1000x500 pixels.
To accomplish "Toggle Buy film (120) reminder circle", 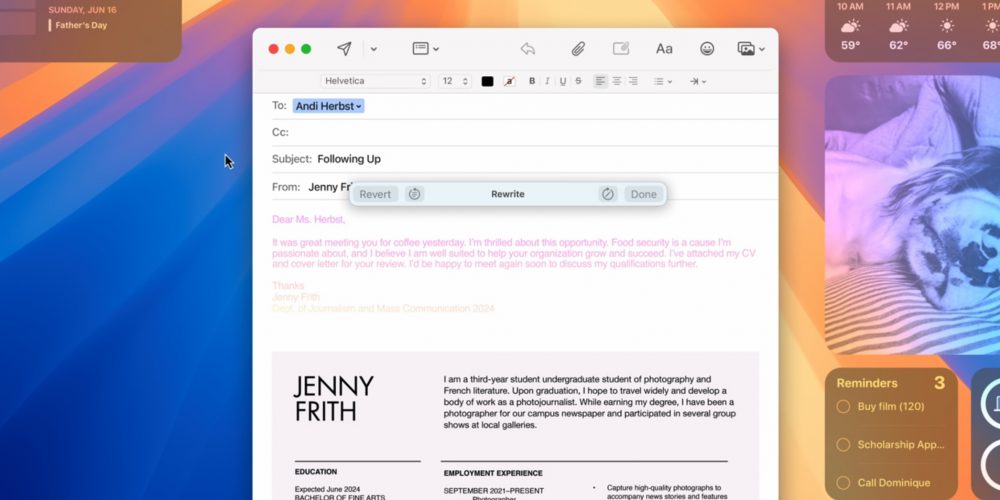I will [843, 407].
